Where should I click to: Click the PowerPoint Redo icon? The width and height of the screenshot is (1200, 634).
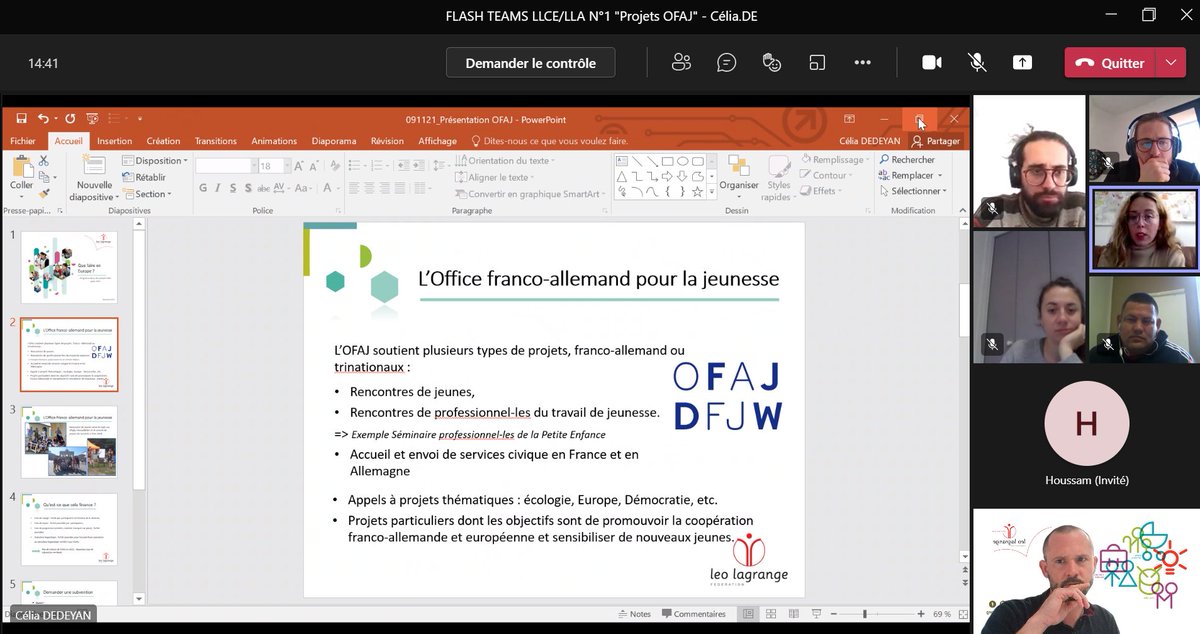68,118
